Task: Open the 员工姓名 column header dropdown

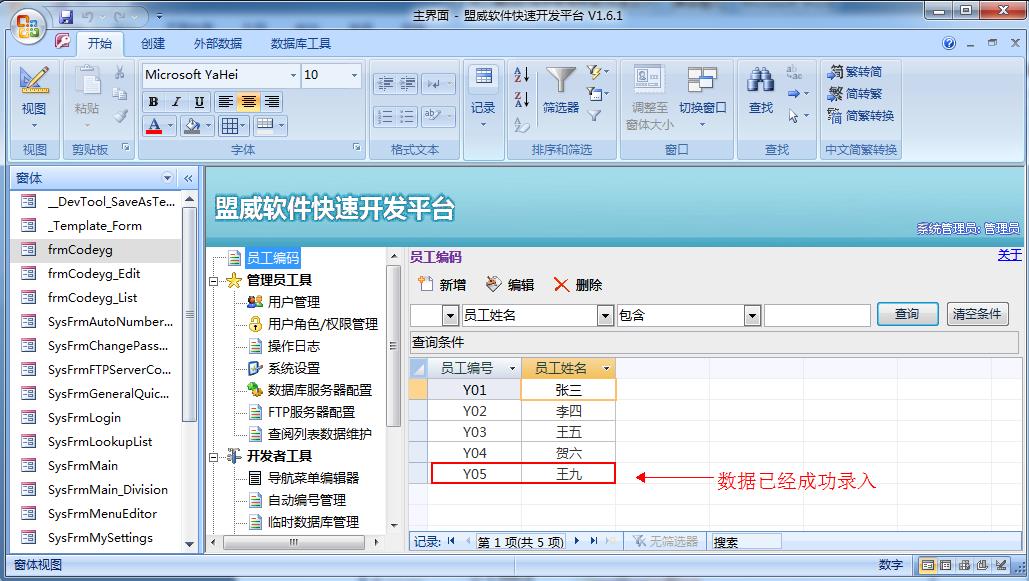Action: (606, 369)
